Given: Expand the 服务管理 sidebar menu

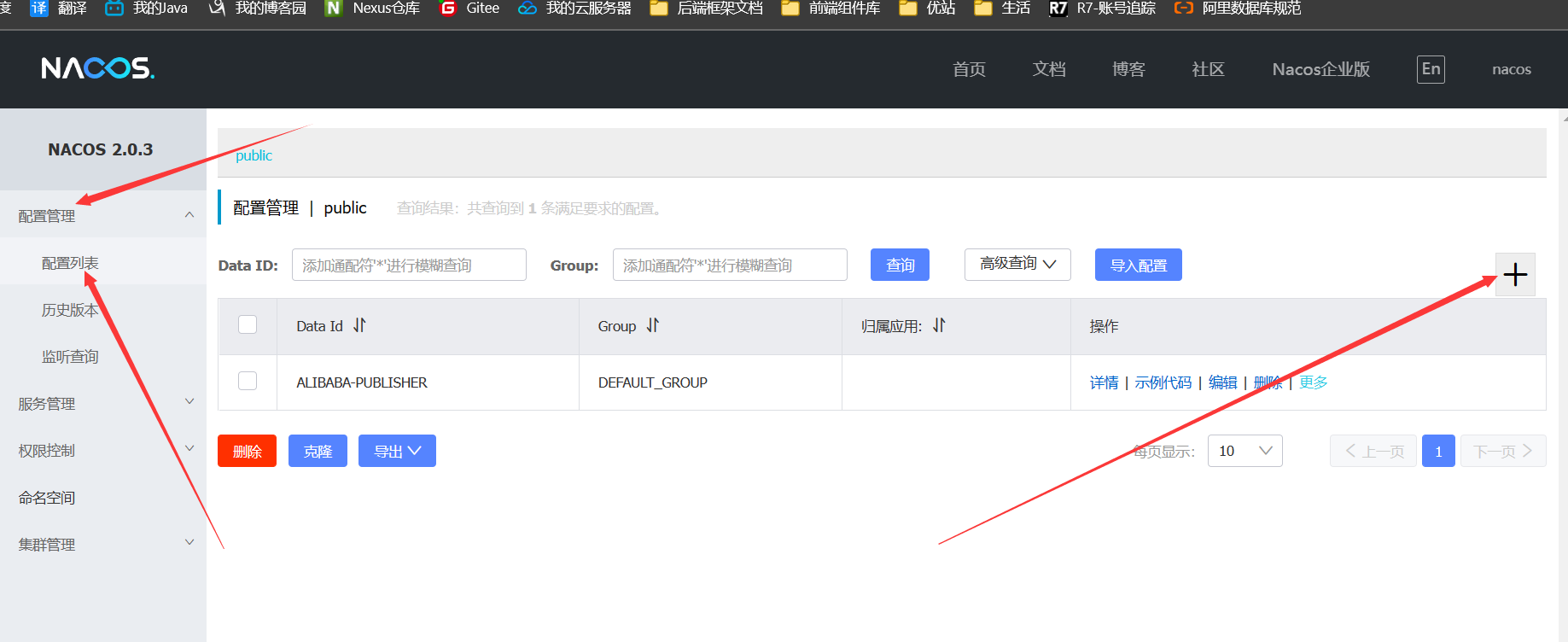Looking at the screenshot, I should pyautogui.click(x=103, y=403).
